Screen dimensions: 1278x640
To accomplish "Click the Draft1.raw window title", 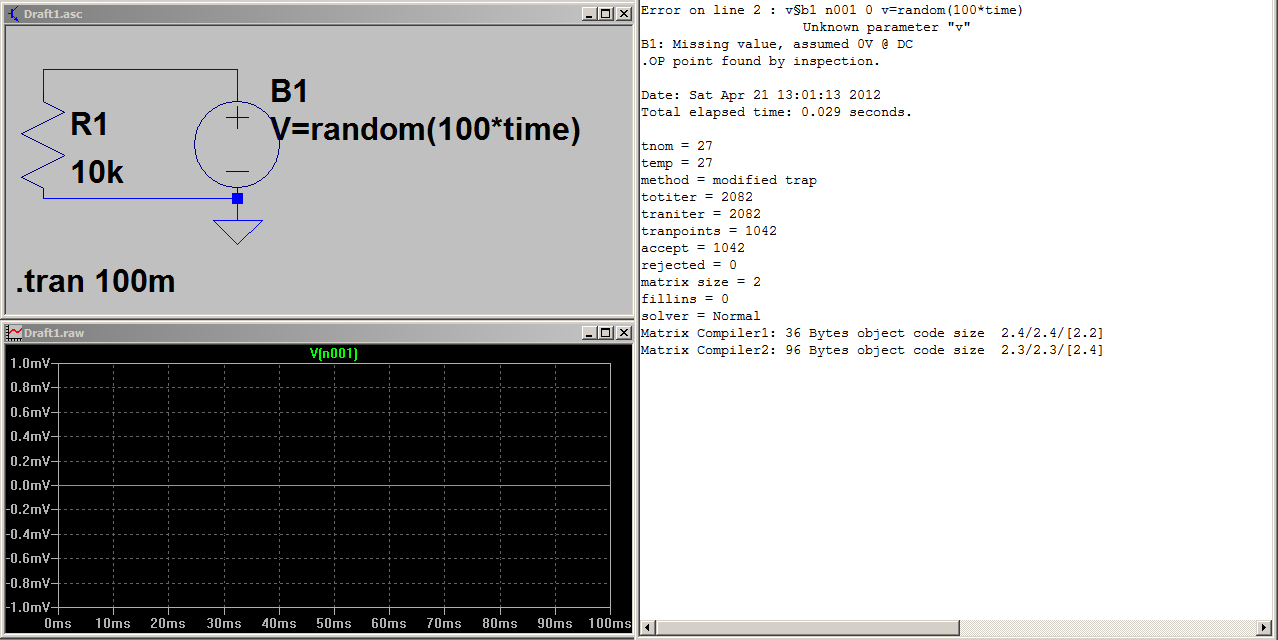I will [54, 332].
